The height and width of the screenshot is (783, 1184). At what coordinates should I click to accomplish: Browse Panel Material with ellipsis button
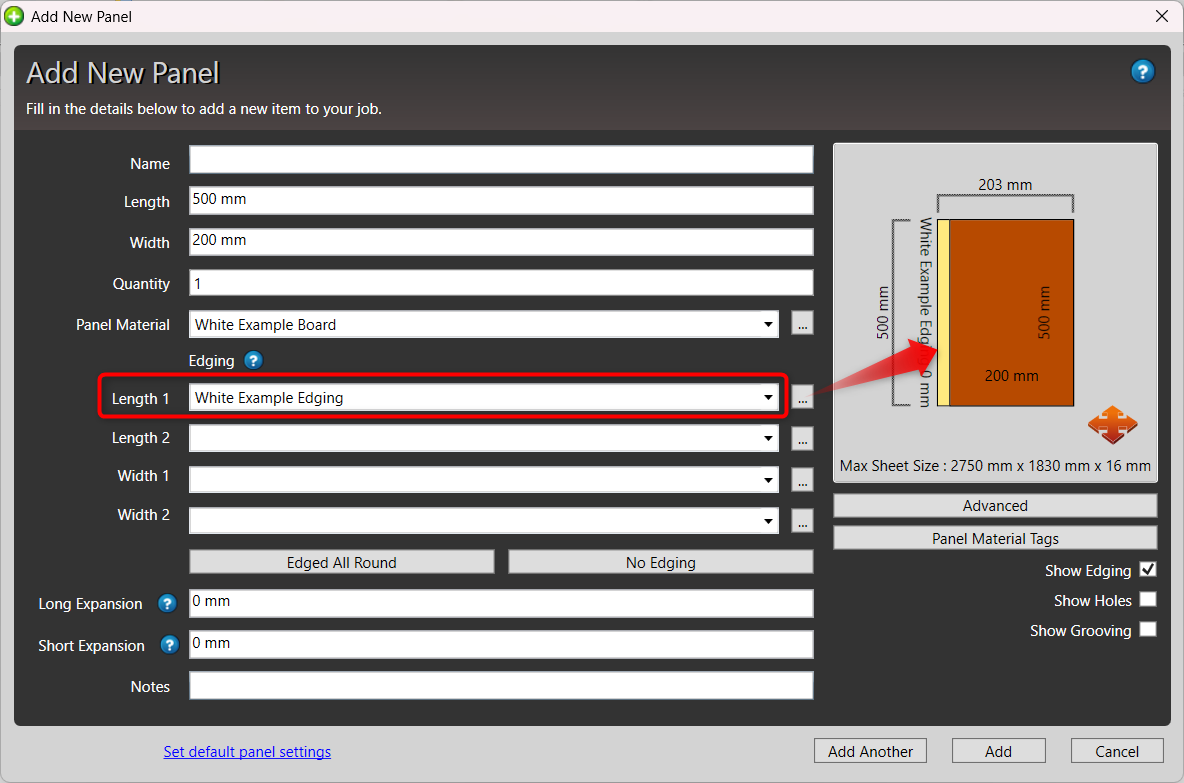802,324
